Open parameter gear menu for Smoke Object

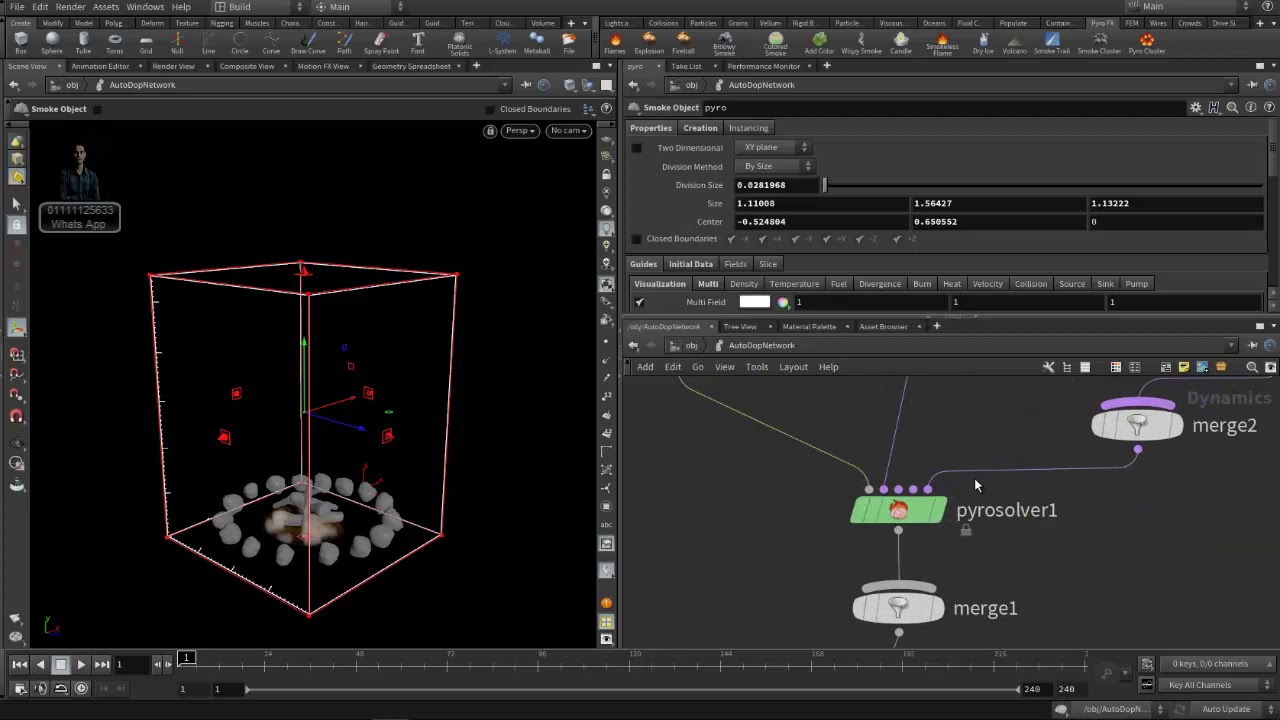click(1196, 108)
